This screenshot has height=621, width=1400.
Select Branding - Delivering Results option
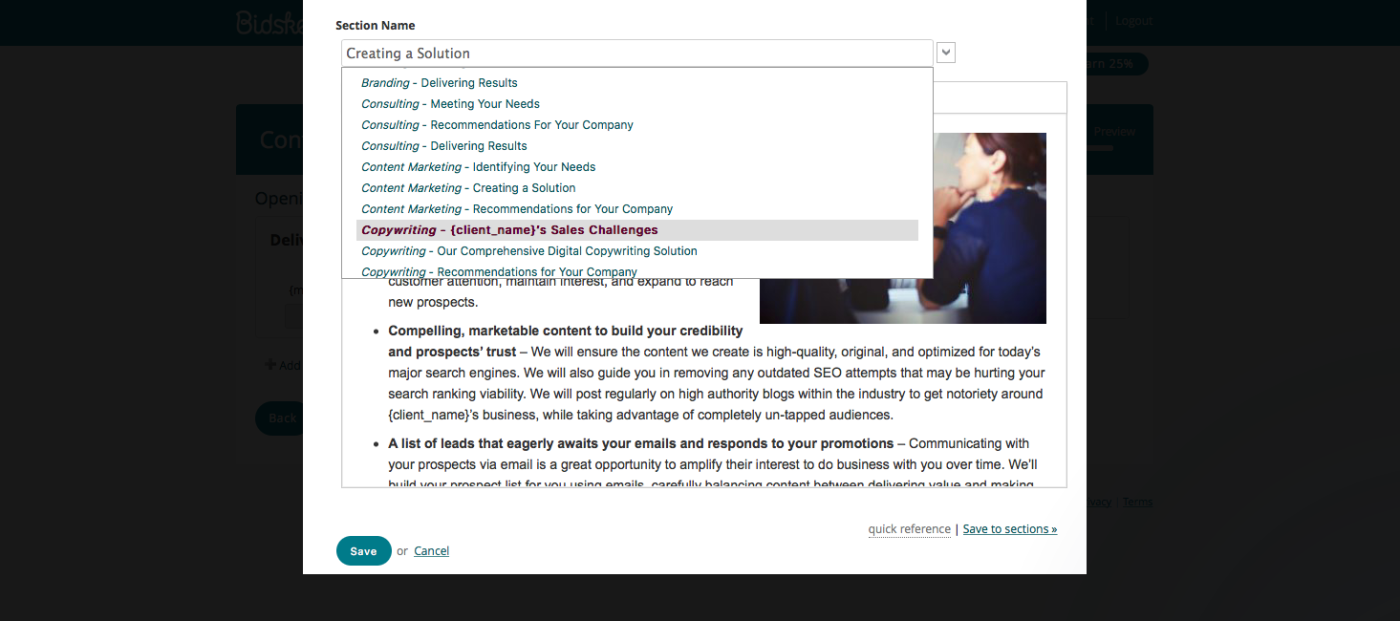[x=439, y=83]
